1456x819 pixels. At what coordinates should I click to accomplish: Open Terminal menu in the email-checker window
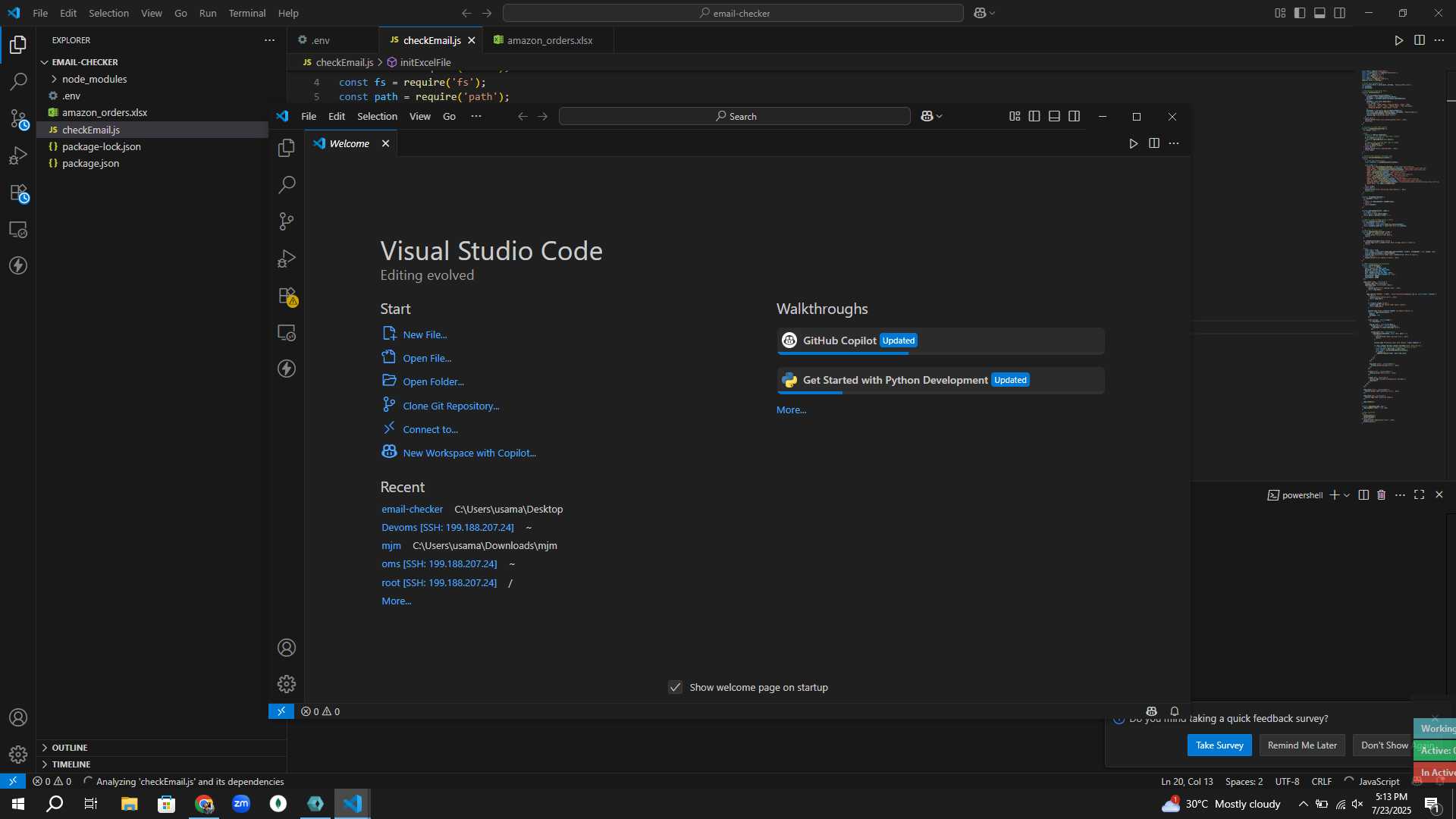point(247,13)
